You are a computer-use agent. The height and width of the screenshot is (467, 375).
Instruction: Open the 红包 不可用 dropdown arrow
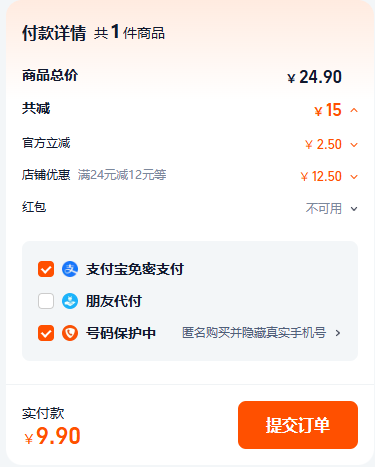tap(354, 209)
